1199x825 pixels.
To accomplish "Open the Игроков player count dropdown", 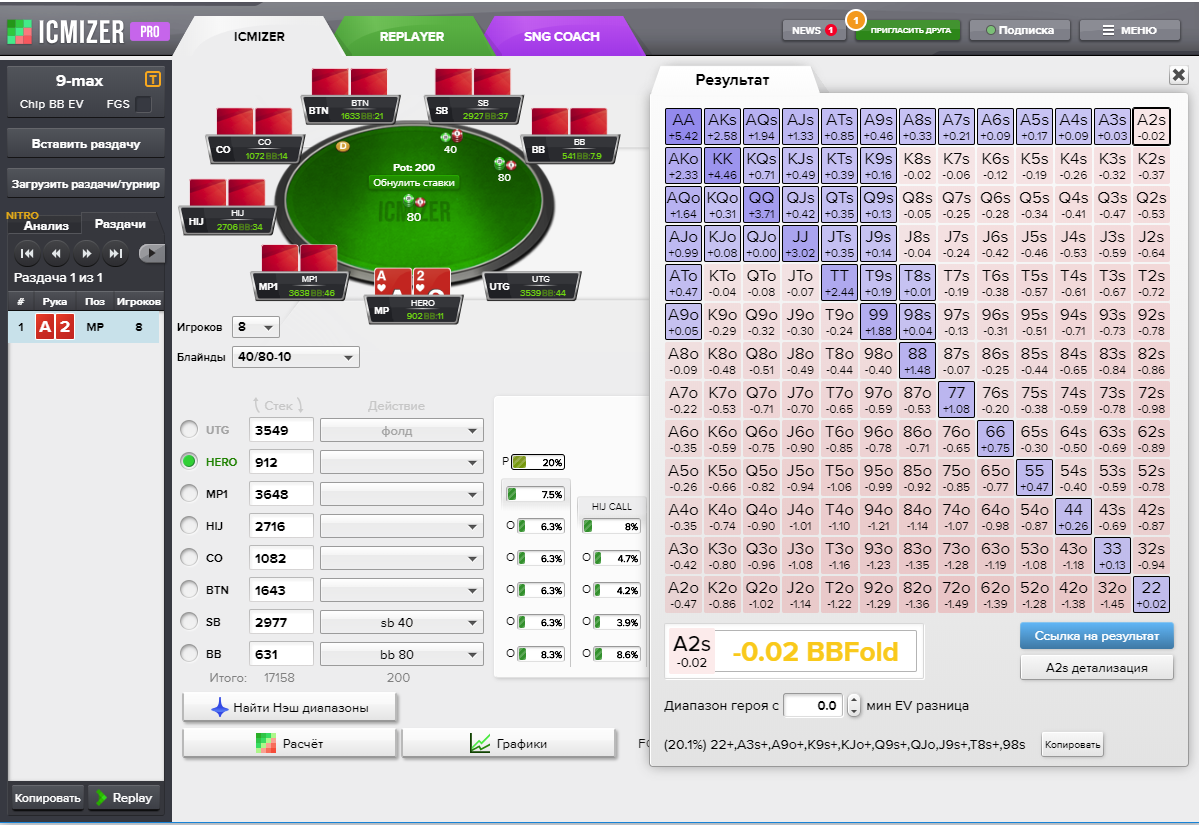I will coord(256,327).
